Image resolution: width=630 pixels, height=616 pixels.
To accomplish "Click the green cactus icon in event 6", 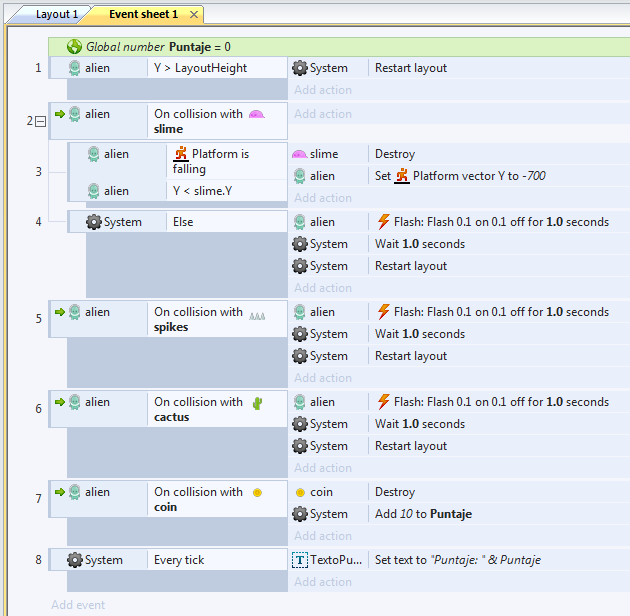I will point(257,403).
